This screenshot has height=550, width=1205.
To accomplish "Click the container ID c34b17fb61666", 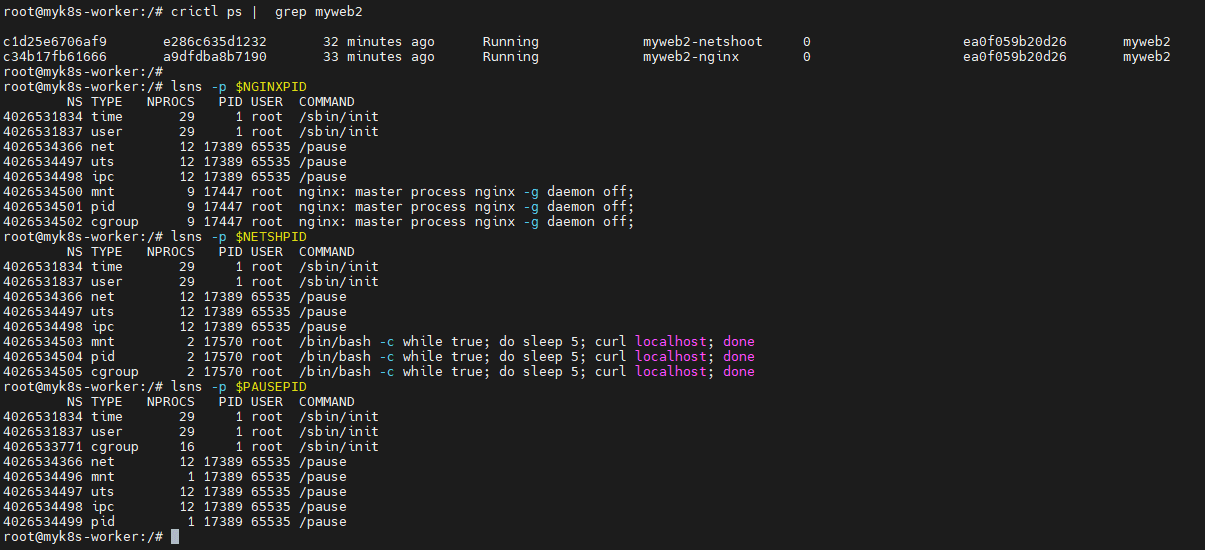I will (55, 57).
